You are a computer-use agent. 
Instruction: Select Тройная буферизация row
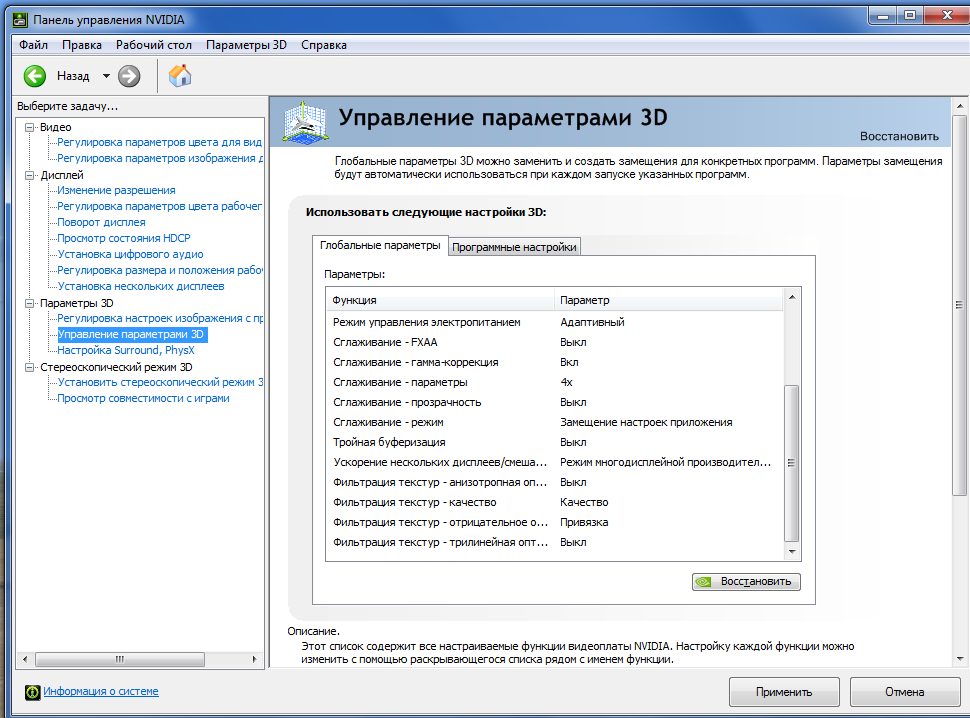[x=555, y=442]
